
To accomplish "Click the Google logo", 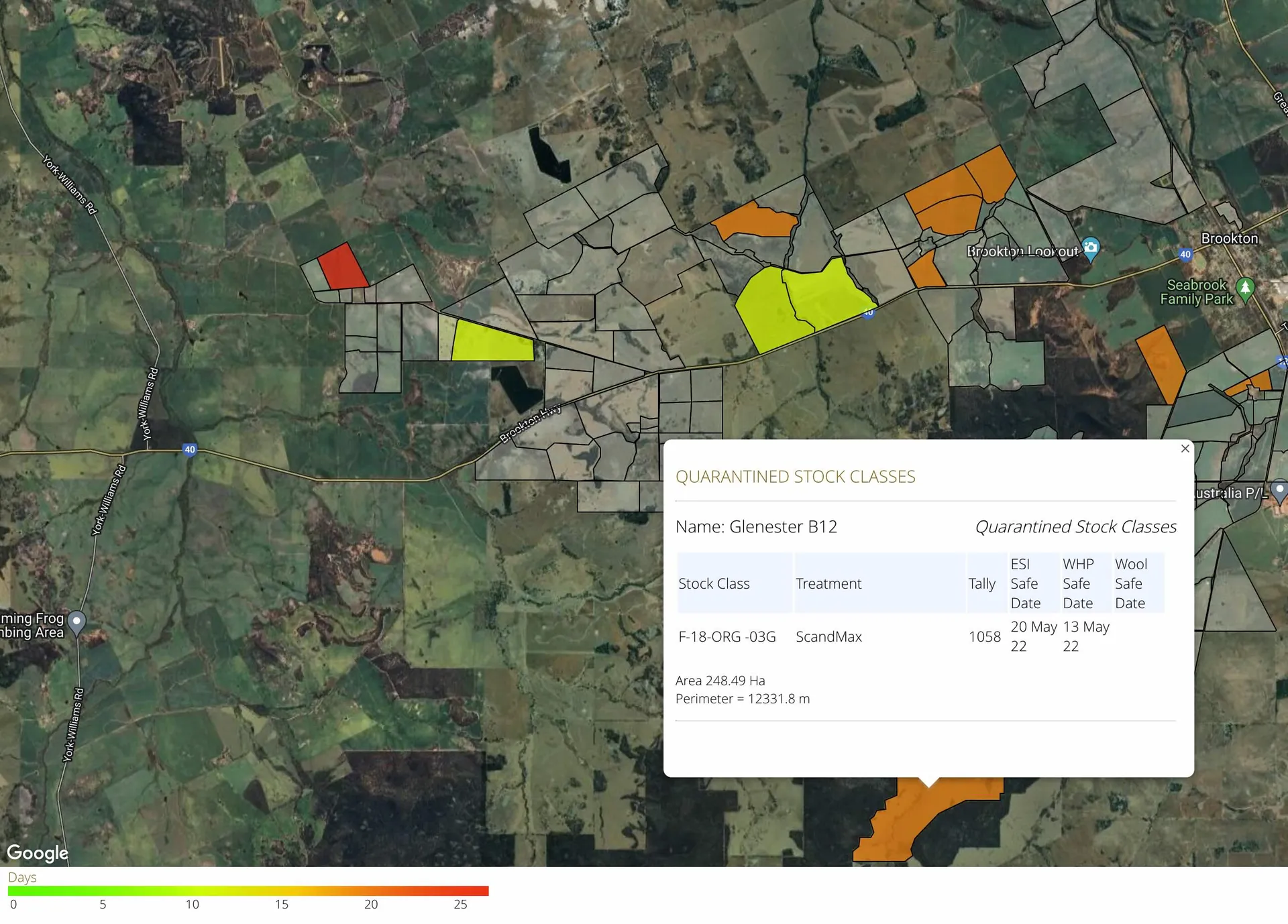I will tap(38, 853).
